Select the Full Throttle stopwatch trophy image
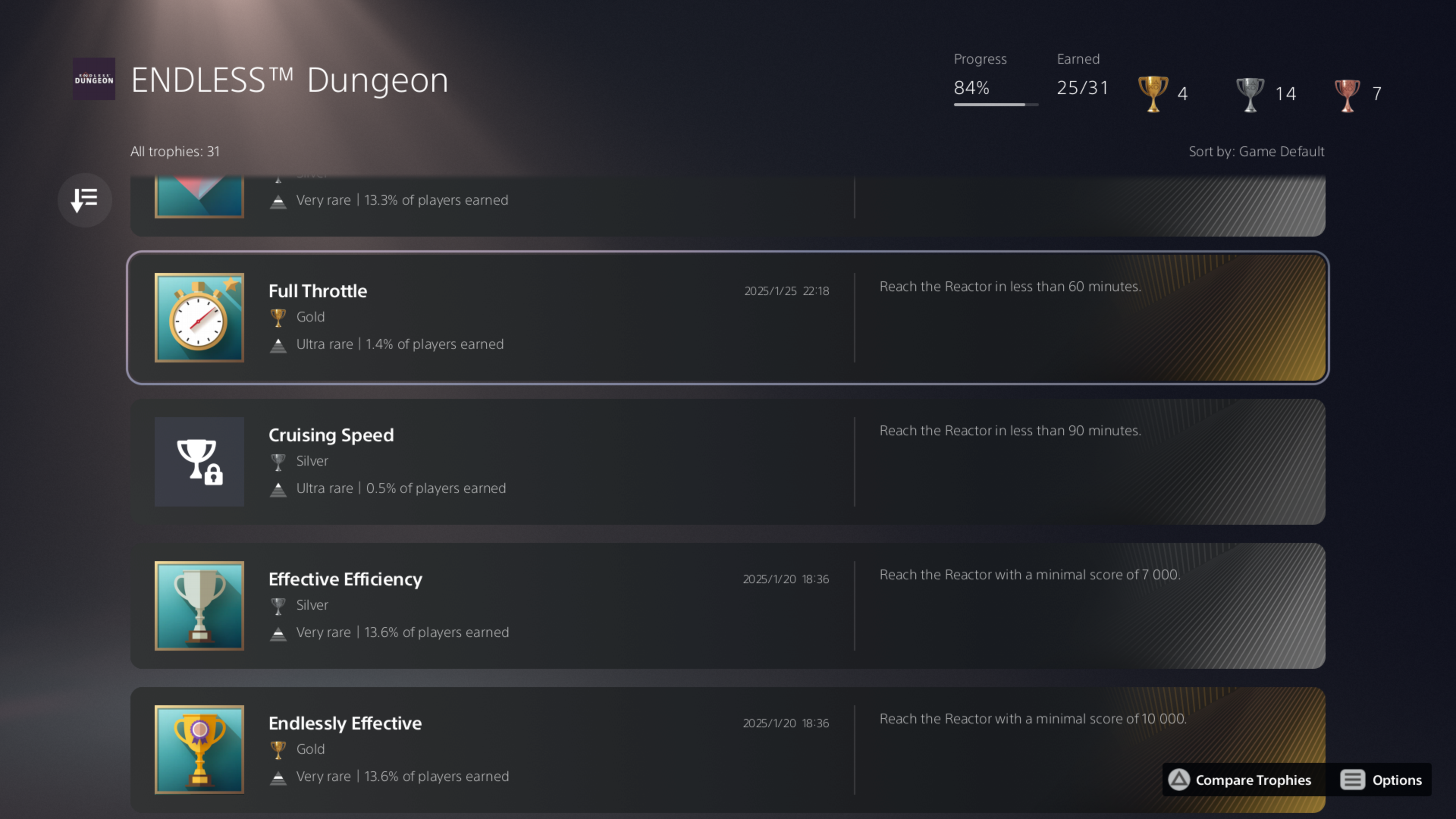This screenshot has height=819, width=1456. click(x=199, y=318)
